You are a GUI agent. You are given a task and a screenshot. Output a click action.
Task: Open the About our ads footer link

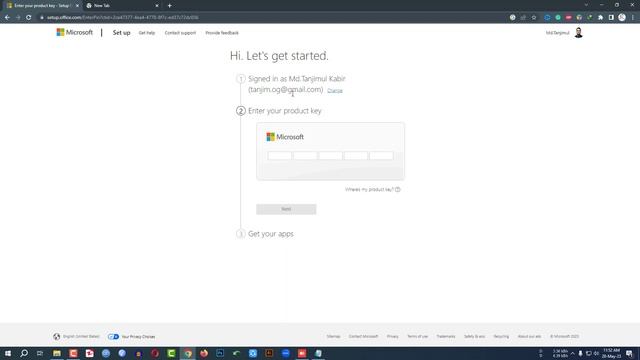click(529, 336)
